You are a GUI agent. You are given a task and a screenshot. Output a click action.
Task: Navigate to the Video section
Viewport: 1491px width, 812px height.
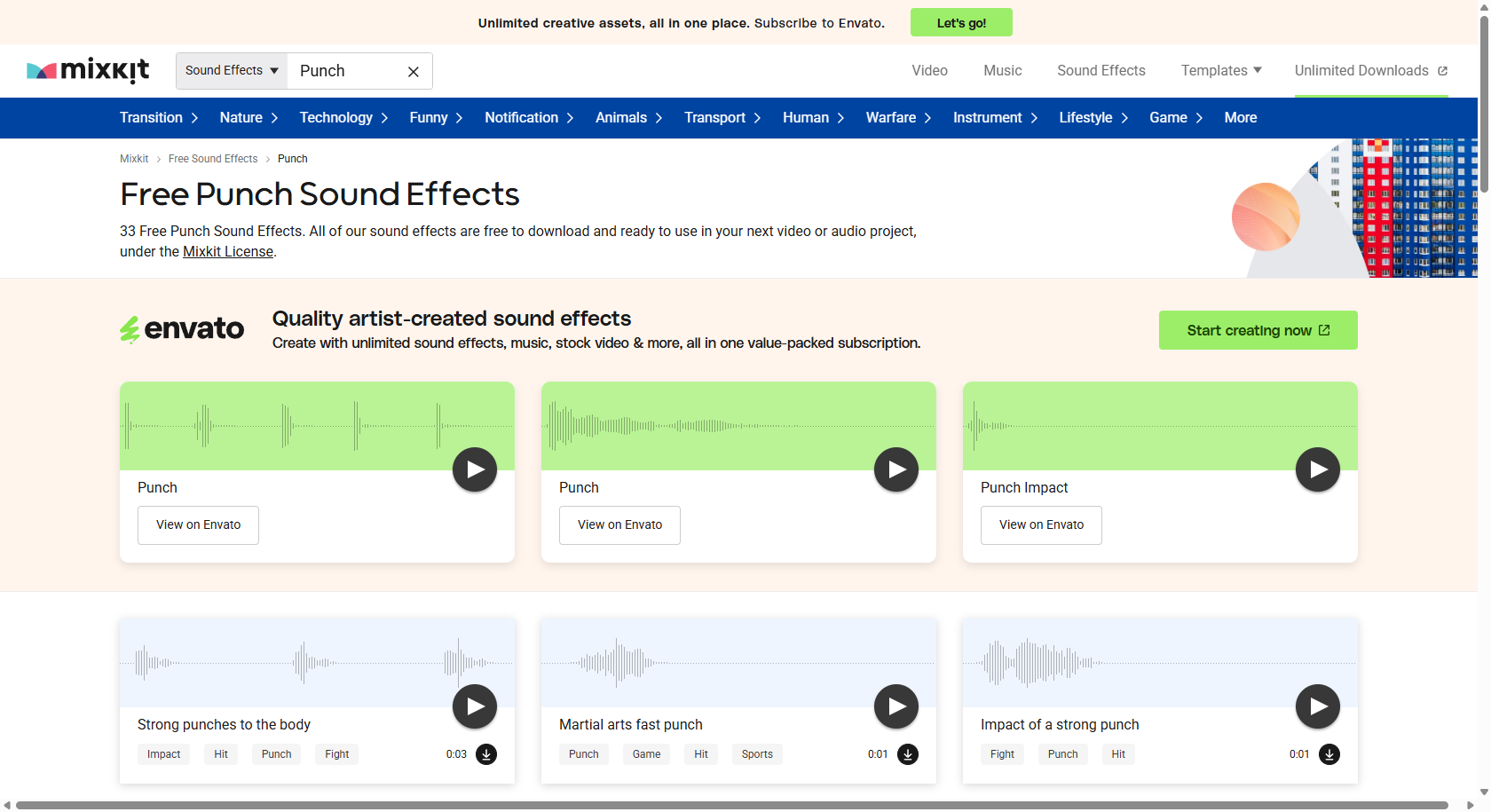[x=928, y=70]
